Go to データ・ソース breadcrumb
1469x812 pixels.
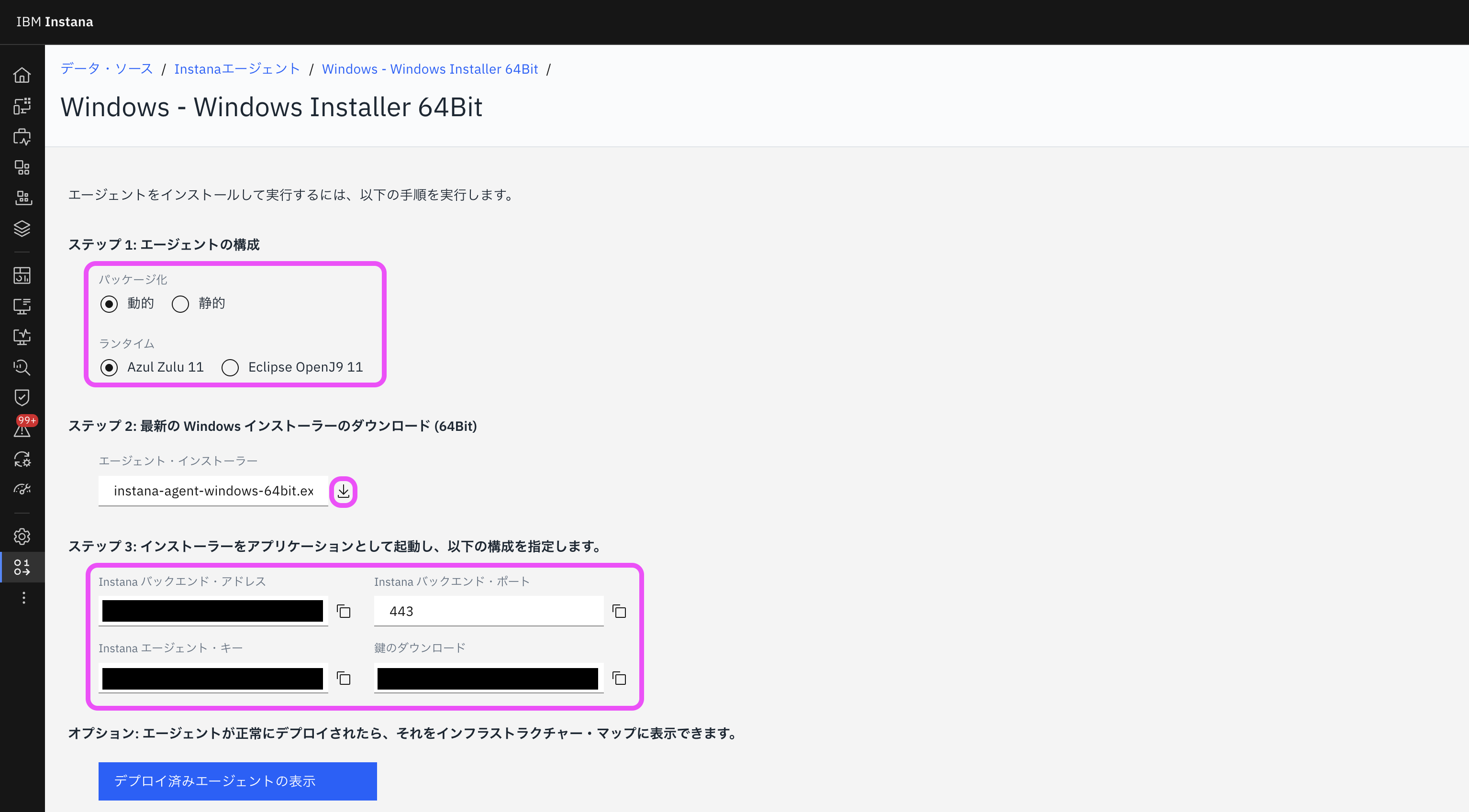coord(107,69)
